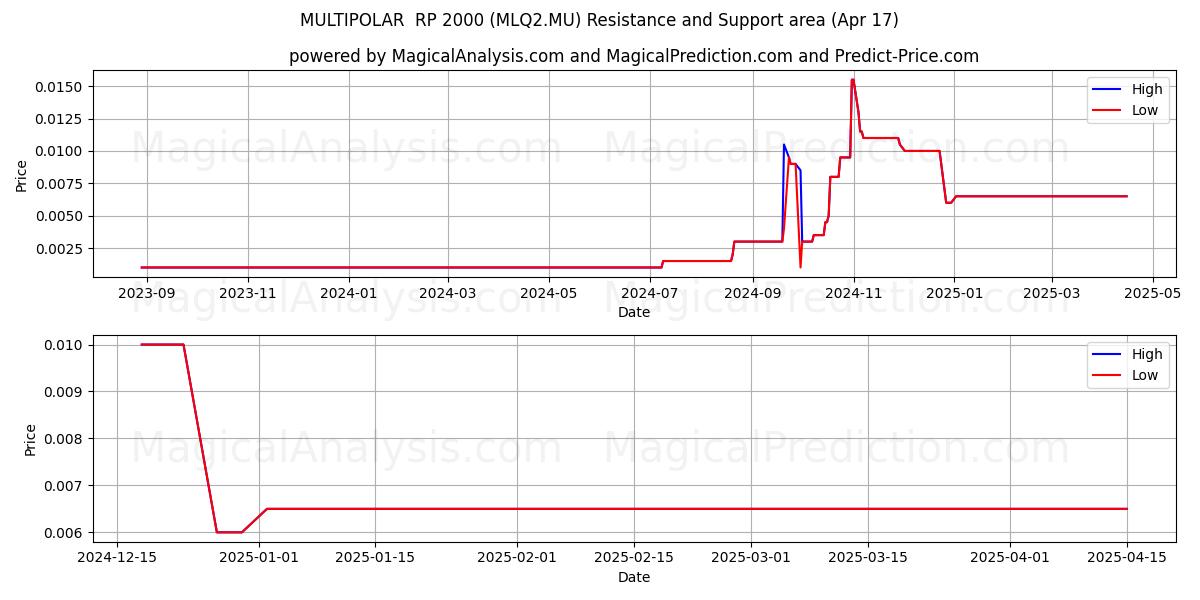Click the 2023-11 tick label
The width and height of the screenshot is (1200, 600).
pyautogui.click(x=248, y=293)
